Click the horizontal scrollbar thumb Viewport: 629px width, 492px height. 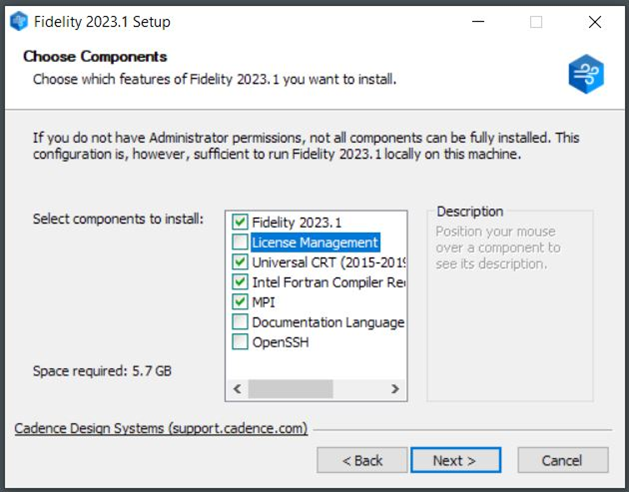tap(290, 389)
